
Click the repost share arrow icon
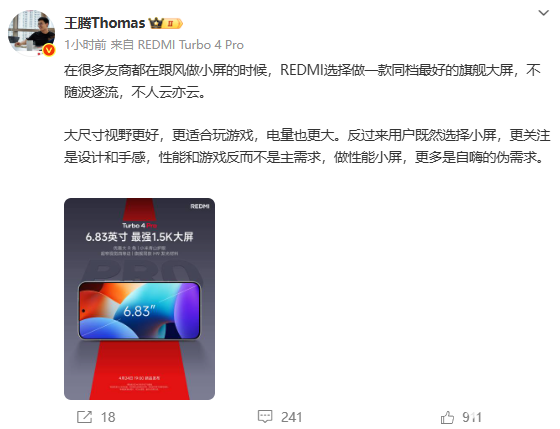coord(85,417)
